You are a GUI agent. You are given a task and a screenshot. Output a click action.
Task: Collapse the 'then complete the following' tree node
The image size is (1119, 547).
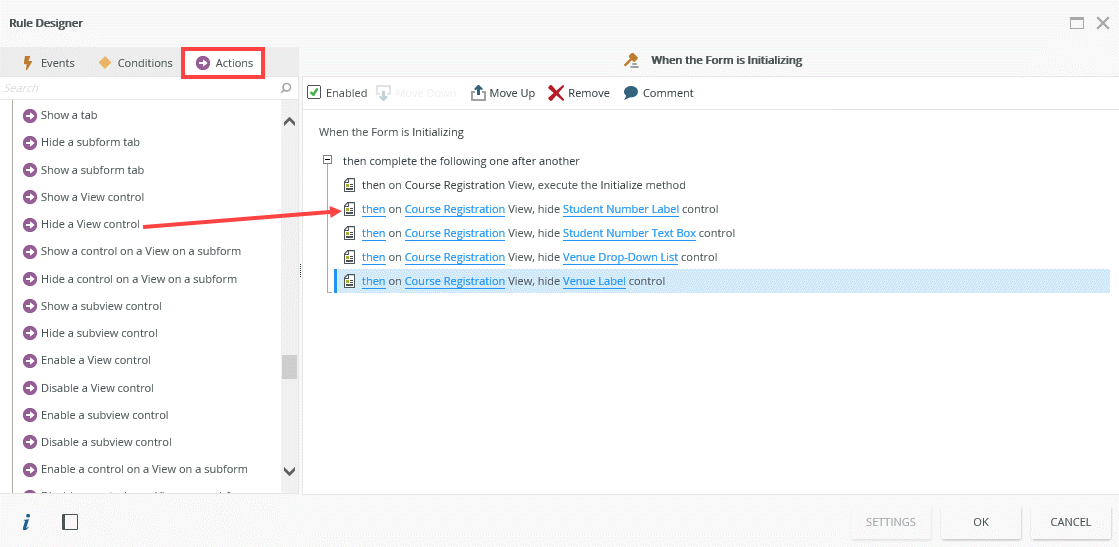click(x=327, y=161)
